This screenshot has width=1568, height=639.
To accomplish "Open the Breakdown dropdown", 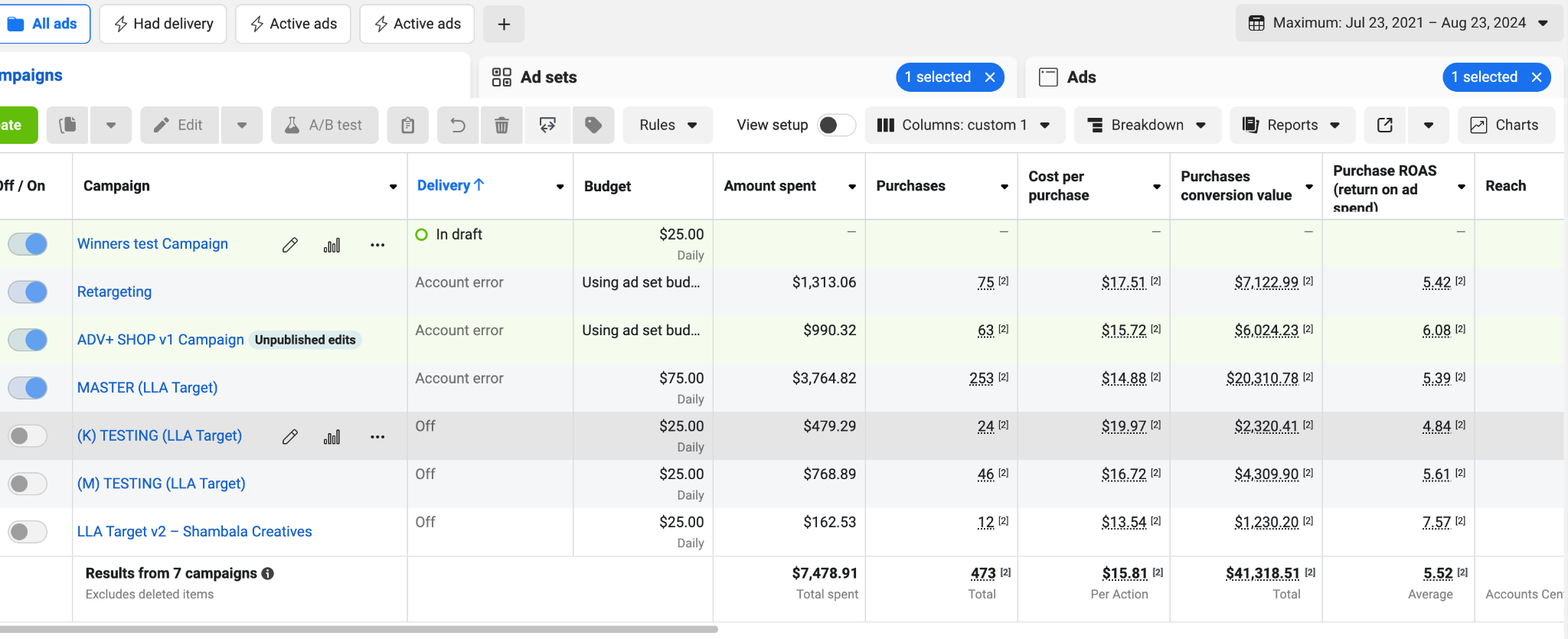I will [1148, 125].
